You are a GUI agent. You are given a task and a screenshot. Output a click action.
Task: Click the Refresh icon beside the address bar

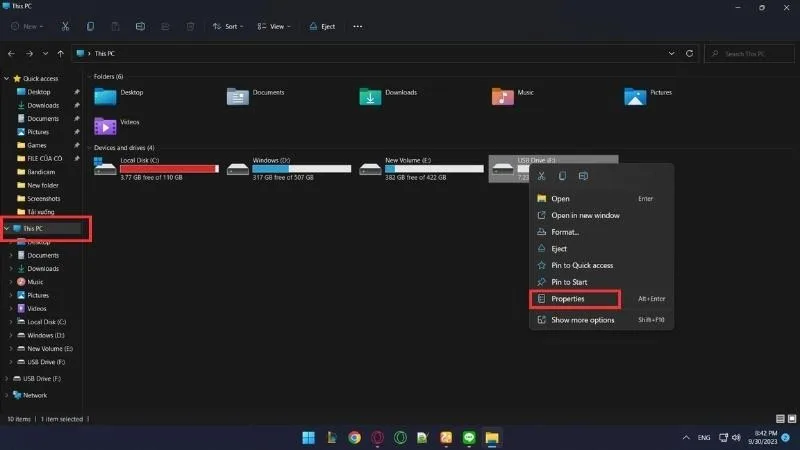[x=689, y=54]
